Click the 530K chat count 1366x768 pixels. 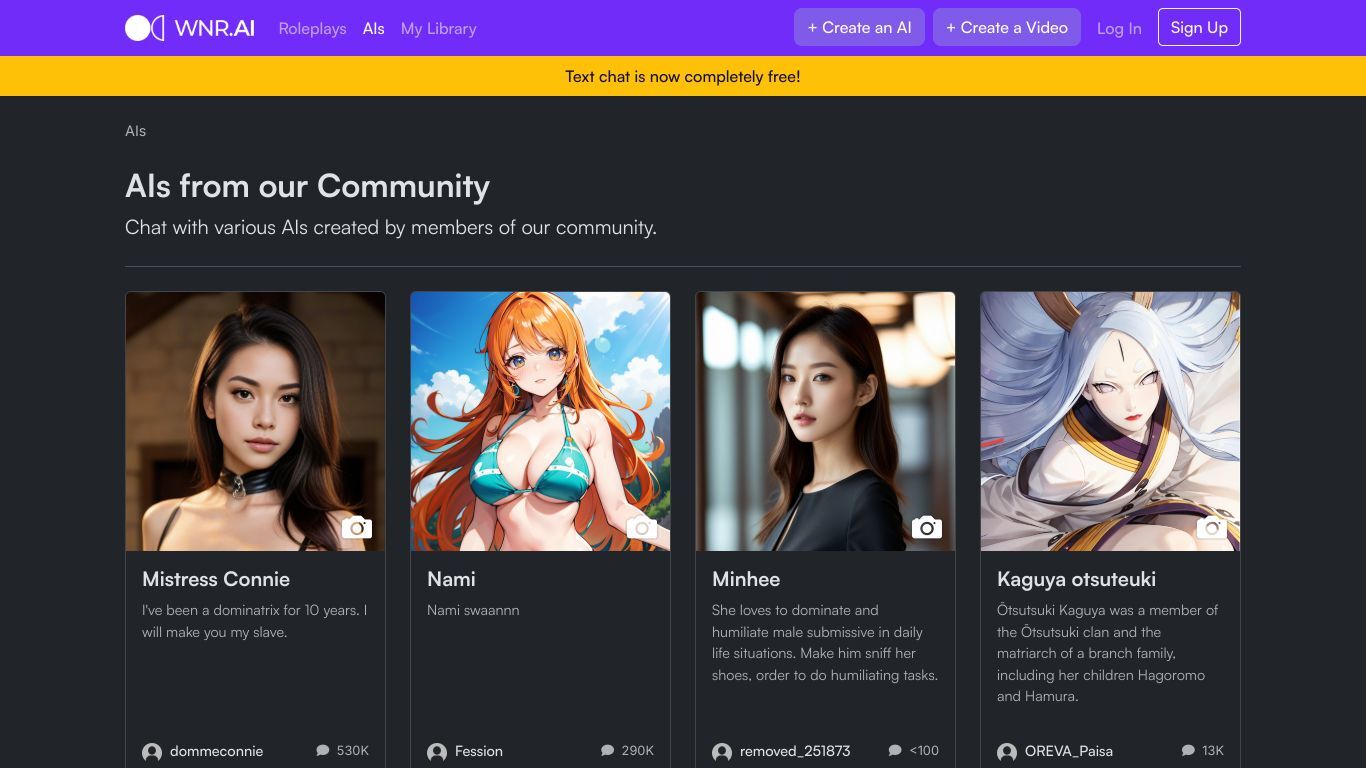pos(353,750)
